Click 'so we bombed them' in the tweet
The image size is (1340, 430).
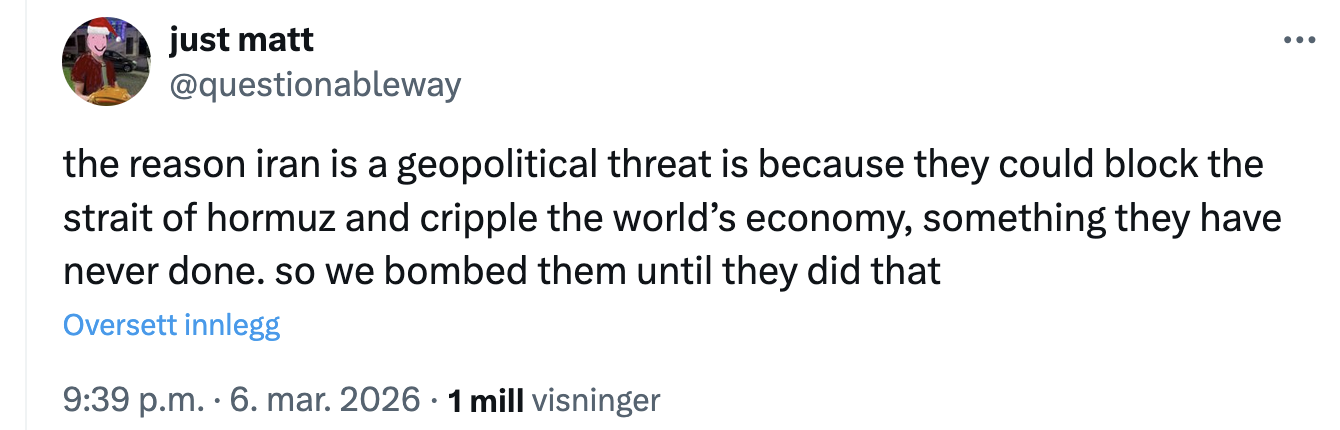point(401,271)
